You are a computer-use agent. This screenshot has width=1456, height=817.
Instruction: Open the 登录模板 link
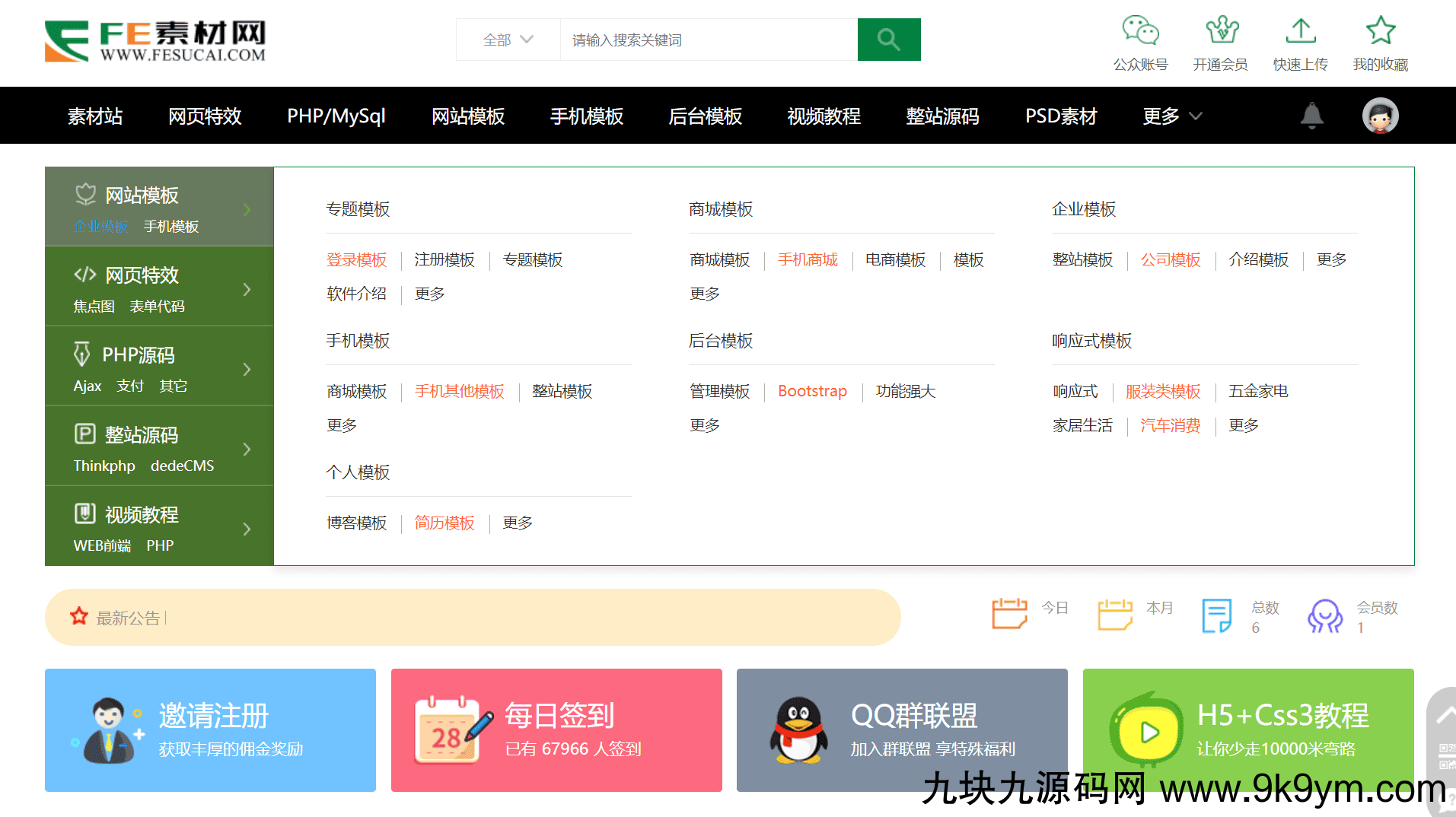pos(356,260)
